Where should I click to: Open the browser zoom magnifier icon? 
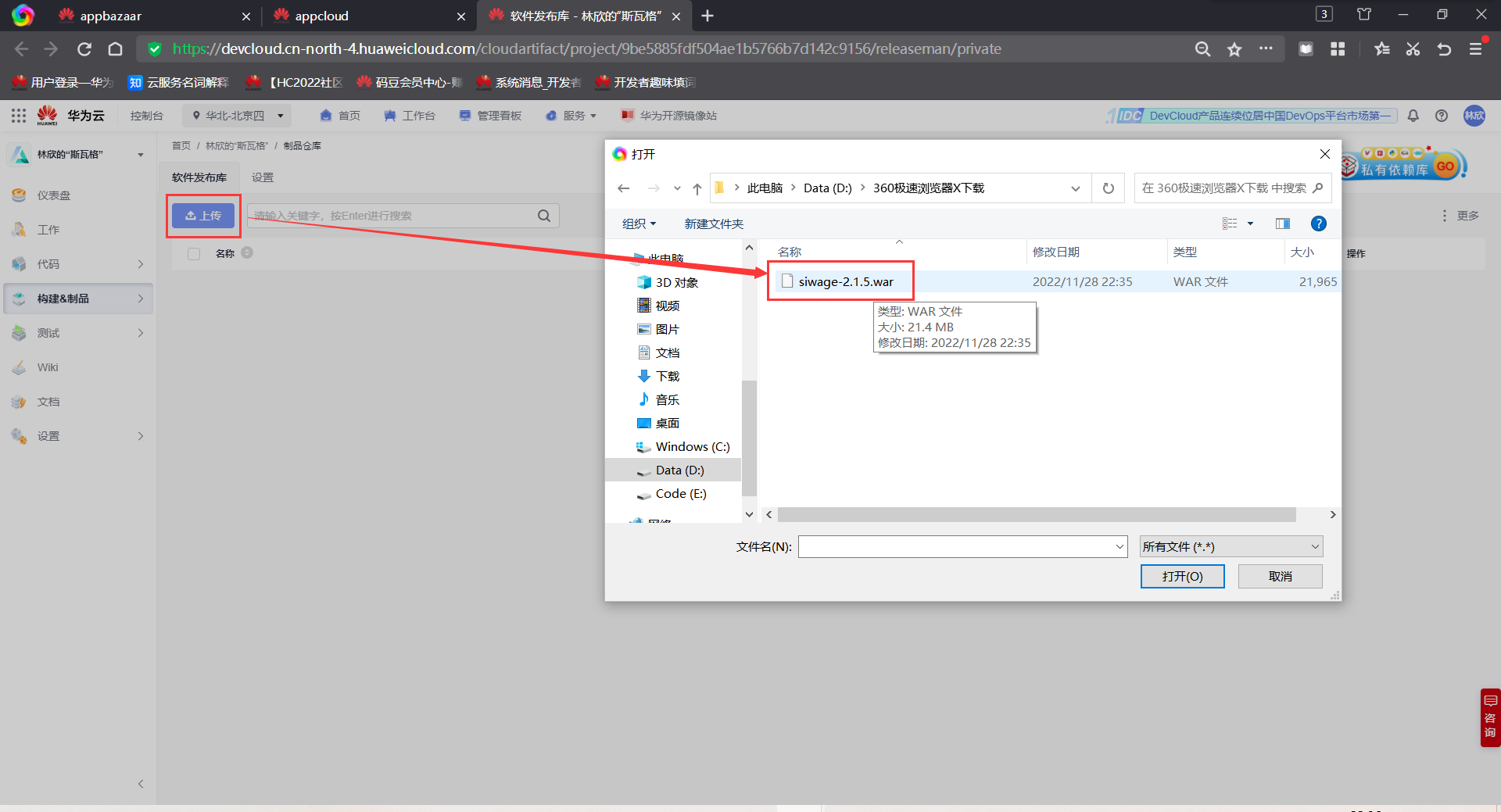1202,49
